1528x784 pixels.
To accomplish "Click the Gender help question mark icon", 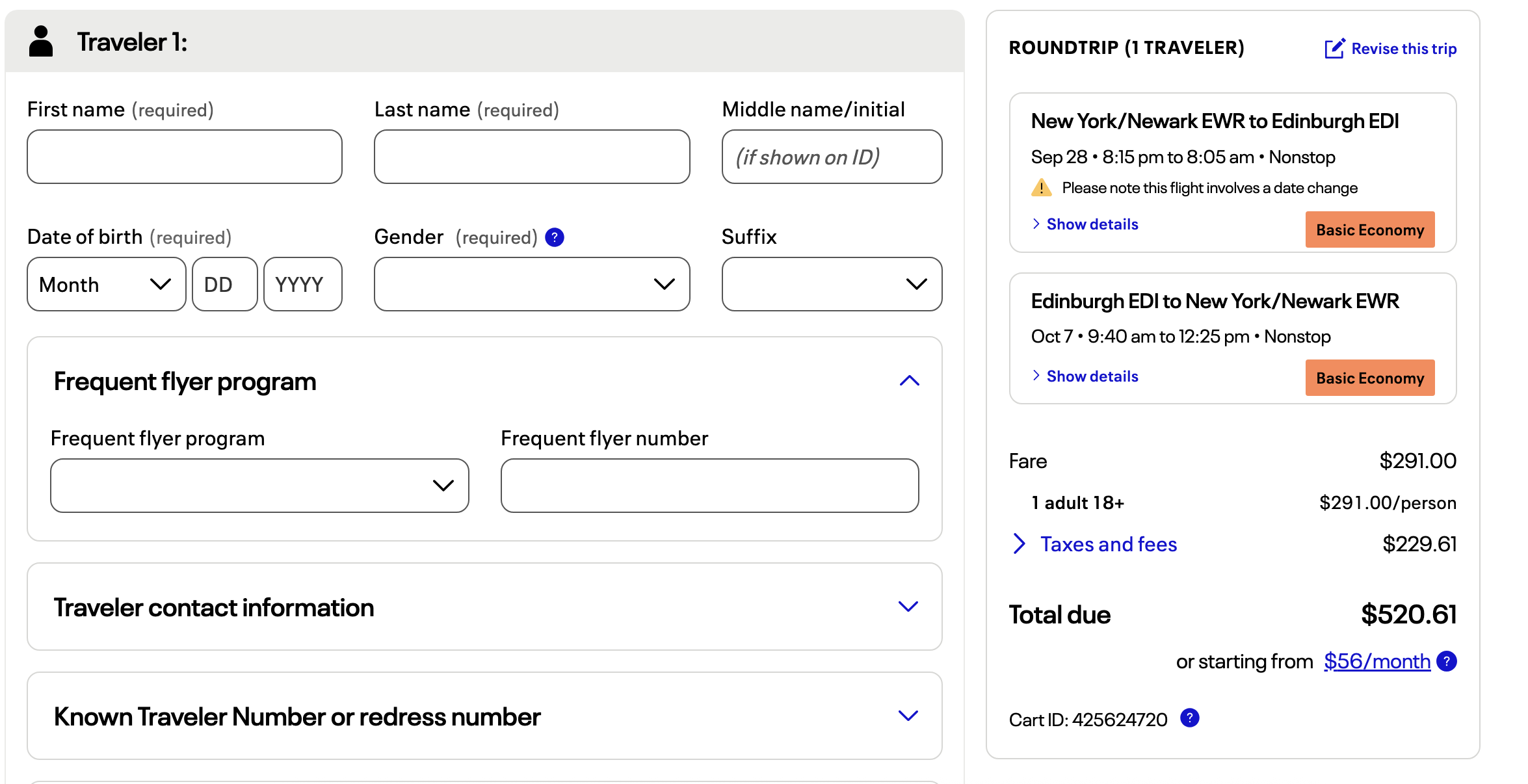I will (554, 237).
